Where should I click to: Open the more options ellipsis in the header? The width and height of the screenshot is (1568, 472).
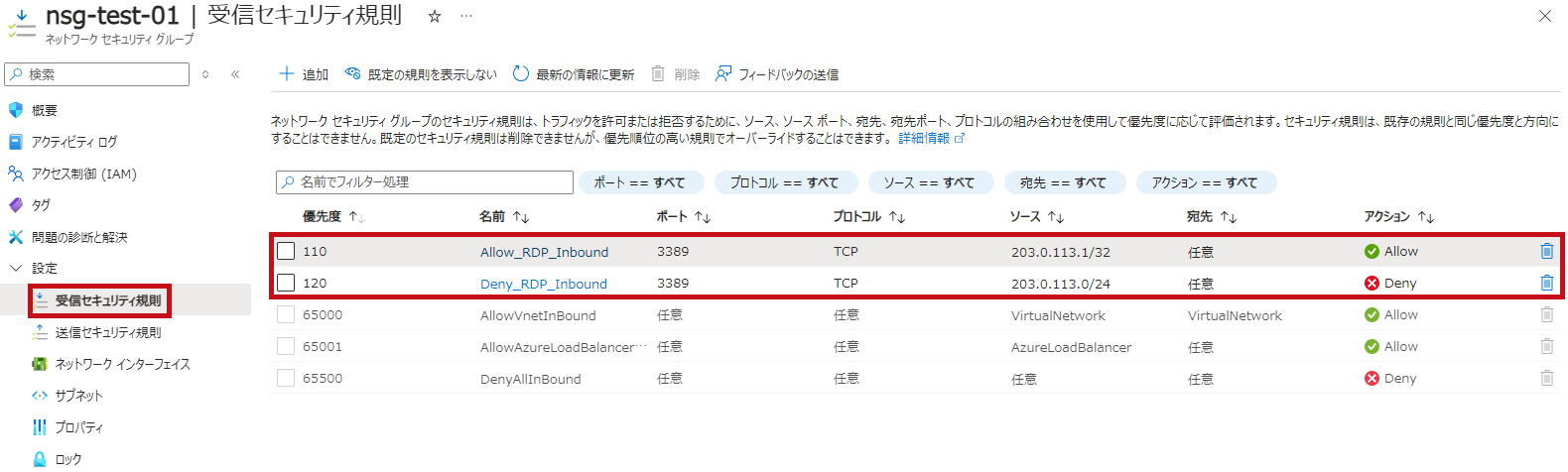(x=466, y=17)
